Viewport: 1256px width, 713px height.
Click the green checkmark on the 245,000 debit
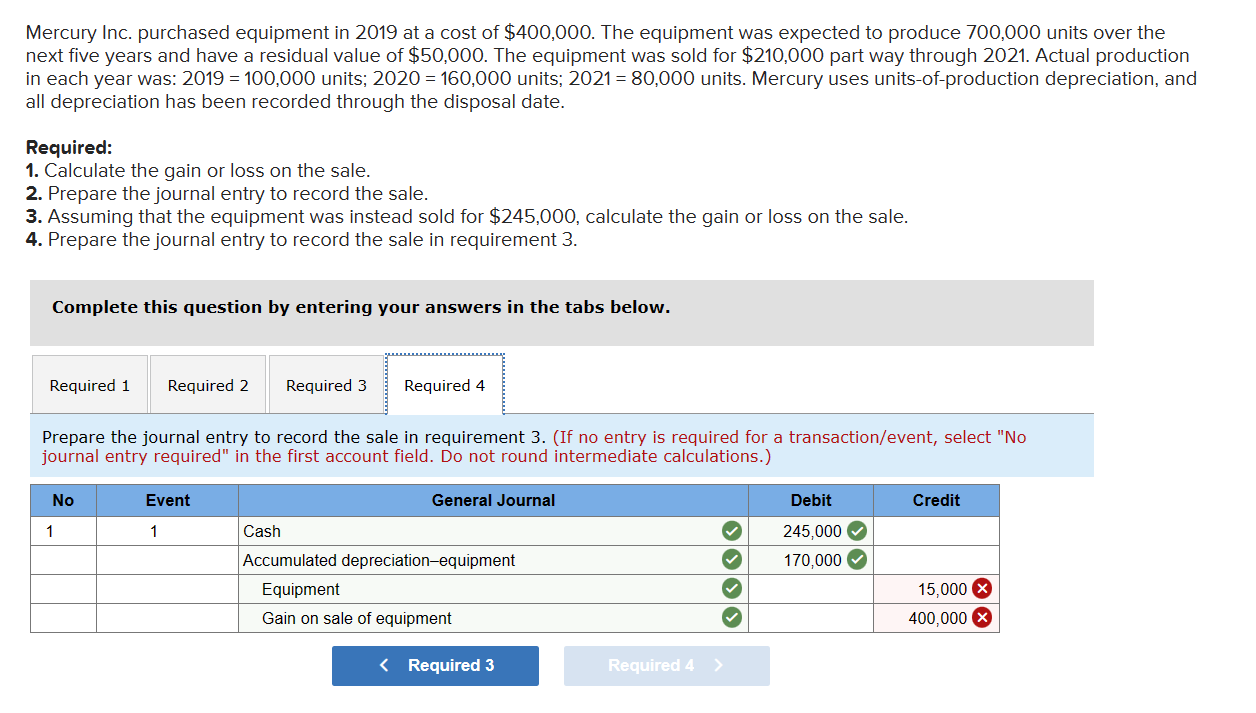coord(857,531)
